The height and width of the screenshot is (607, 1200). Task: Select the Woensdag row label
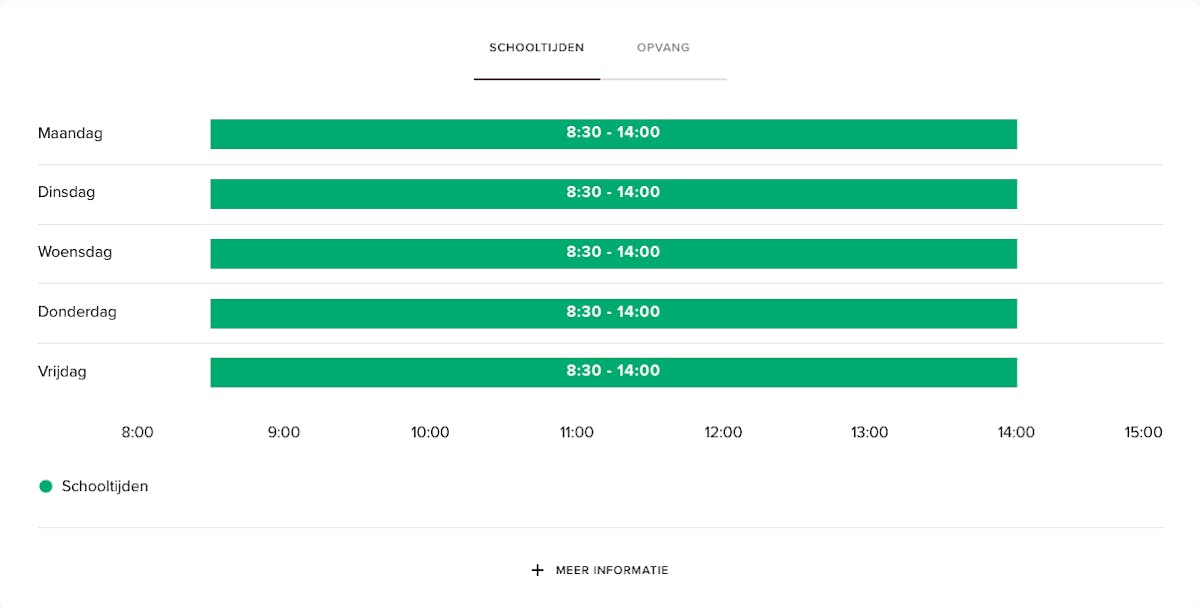pos(75,252)
